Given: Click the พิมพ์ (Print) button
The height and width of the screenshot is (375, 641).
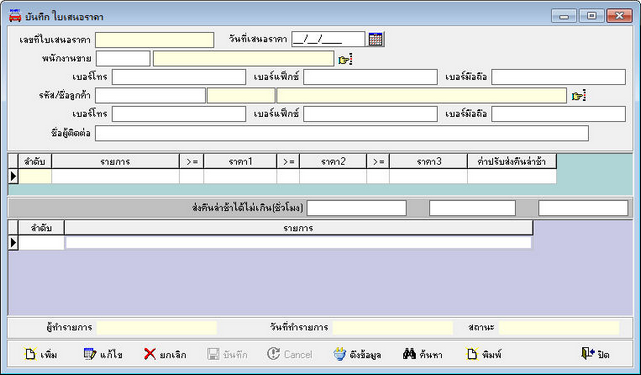Looking at the screenshot, I should [x=484, y=354].
